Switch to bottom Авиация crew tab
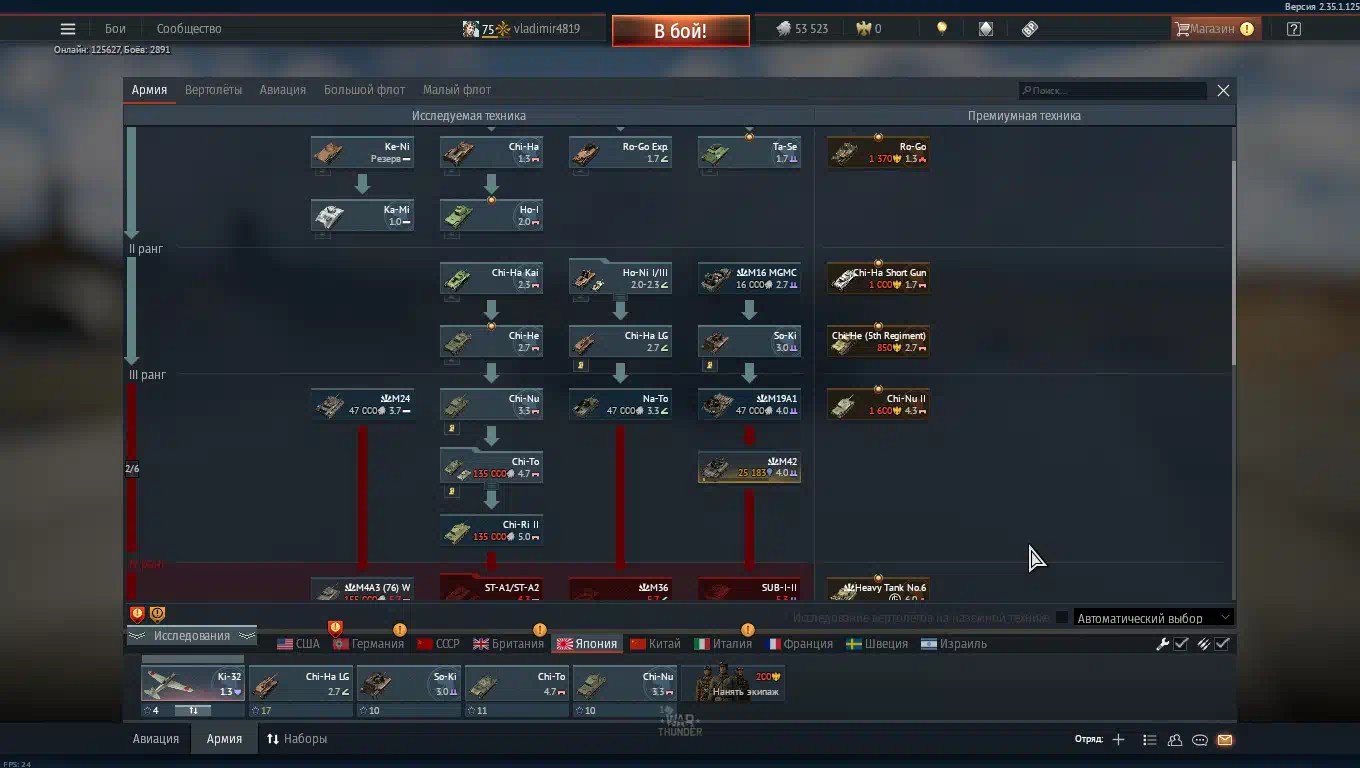This screenshot has width=1360, height=768. 156,739
